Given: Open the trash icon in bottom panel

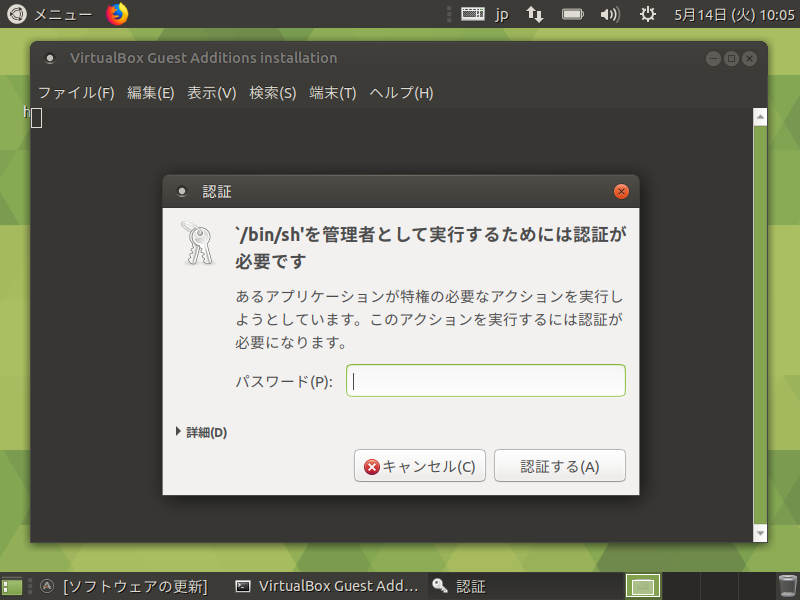Looking at the screenshot, I should pos(787,586).
